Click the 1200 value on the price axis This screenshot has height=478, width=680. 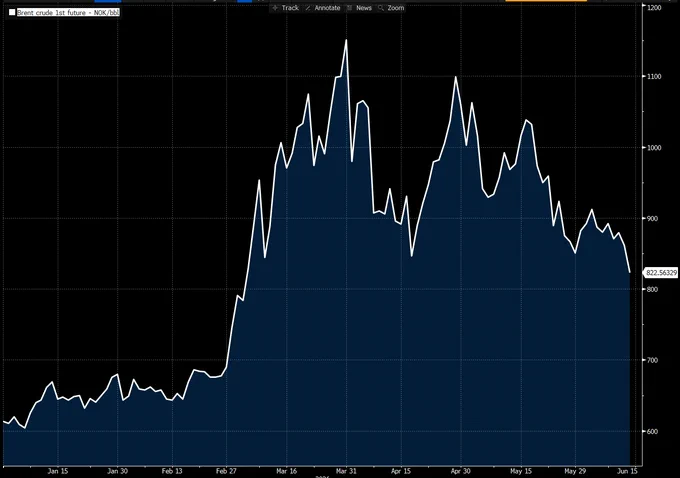654,7
